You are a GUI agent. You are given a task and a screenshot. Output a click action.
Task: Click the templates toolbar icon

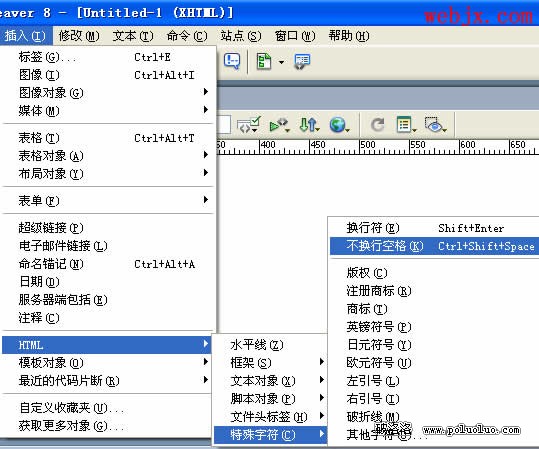(x=264, y=62)
